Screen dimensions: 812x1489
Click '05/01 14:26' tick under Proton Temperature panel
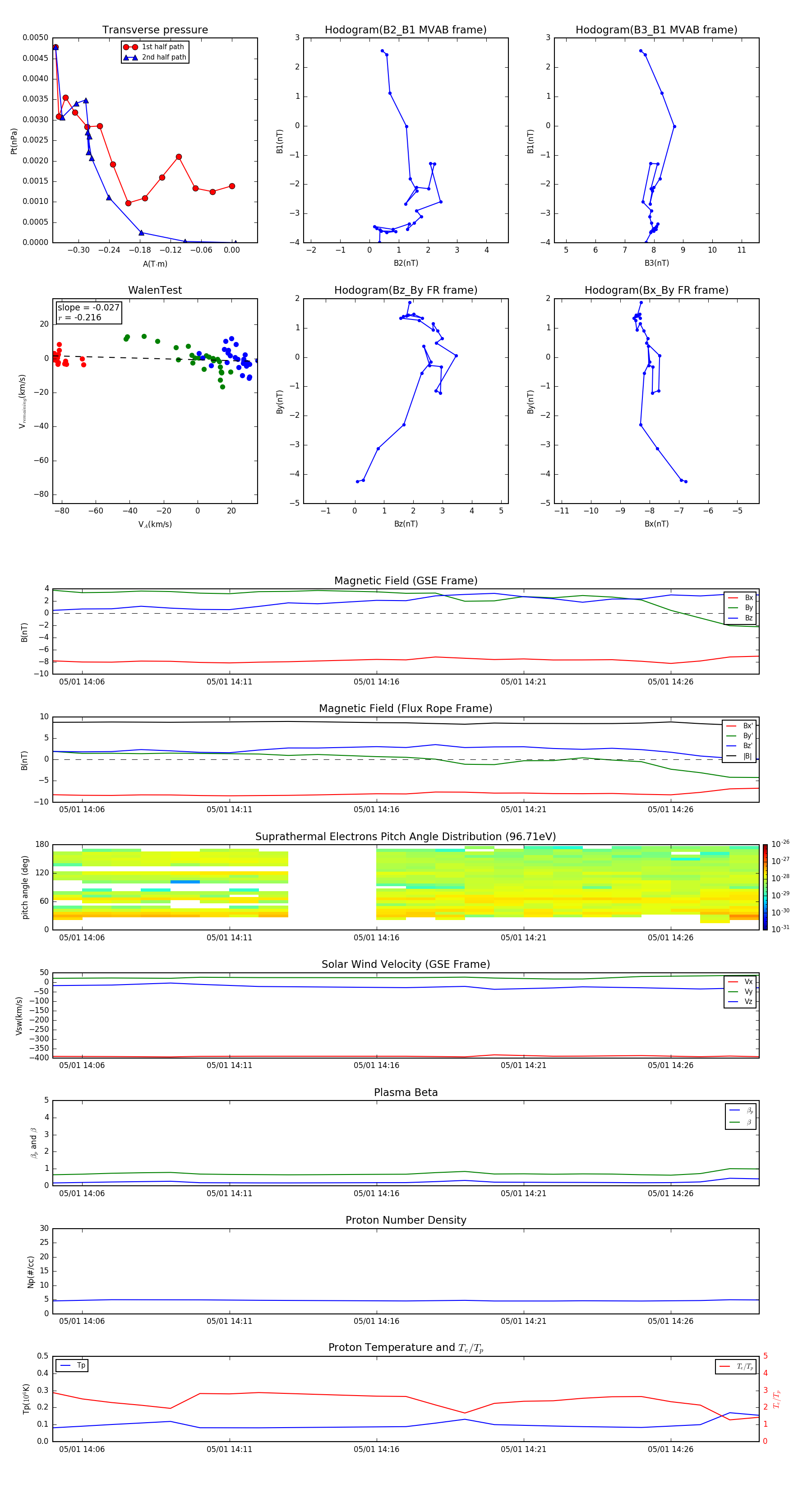click(x=670, y=1449)
